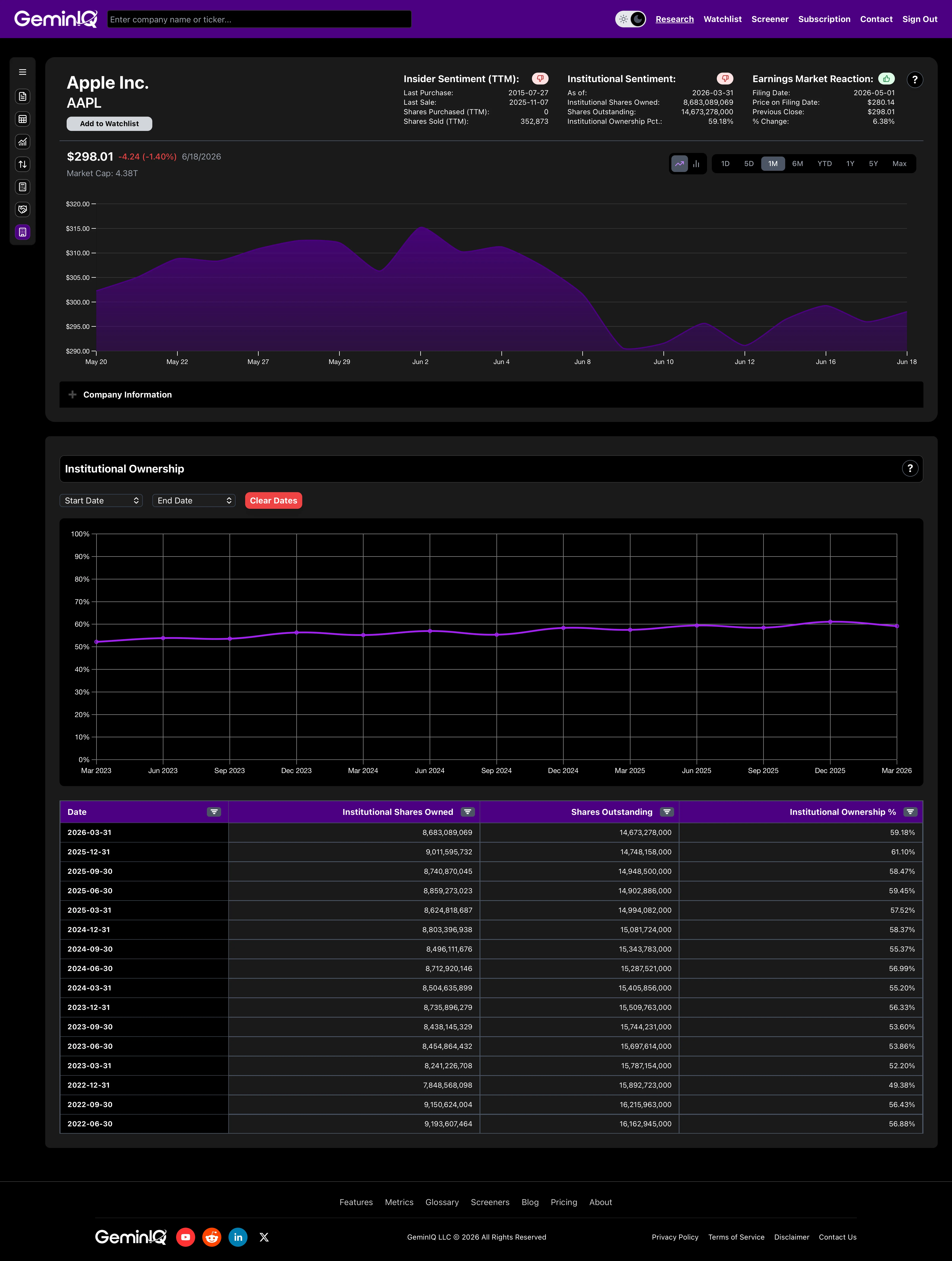952x1261 pixels.
Task: Open the Glossary footer link
Action: [x=442, y=1202]
